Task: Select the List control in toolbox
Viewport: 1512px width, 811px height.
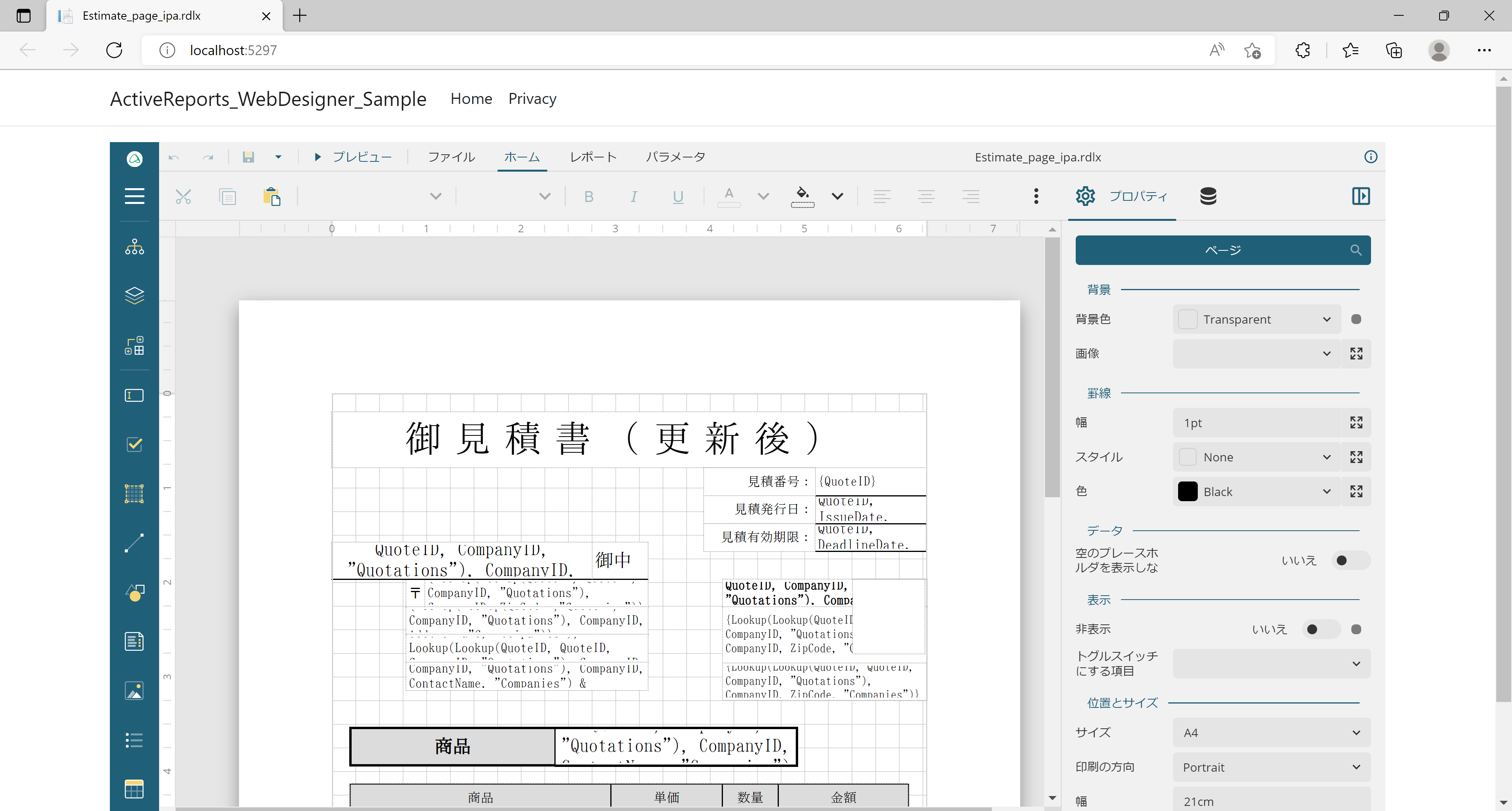Action: pos(134,740)
